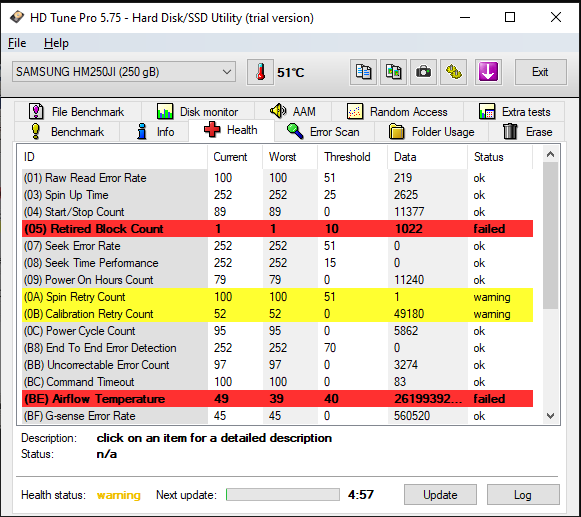The width and height of the screenshot is (581, 517).
Task: Select the (BB) Uncorrectable Error Count row
Action: 278,365
